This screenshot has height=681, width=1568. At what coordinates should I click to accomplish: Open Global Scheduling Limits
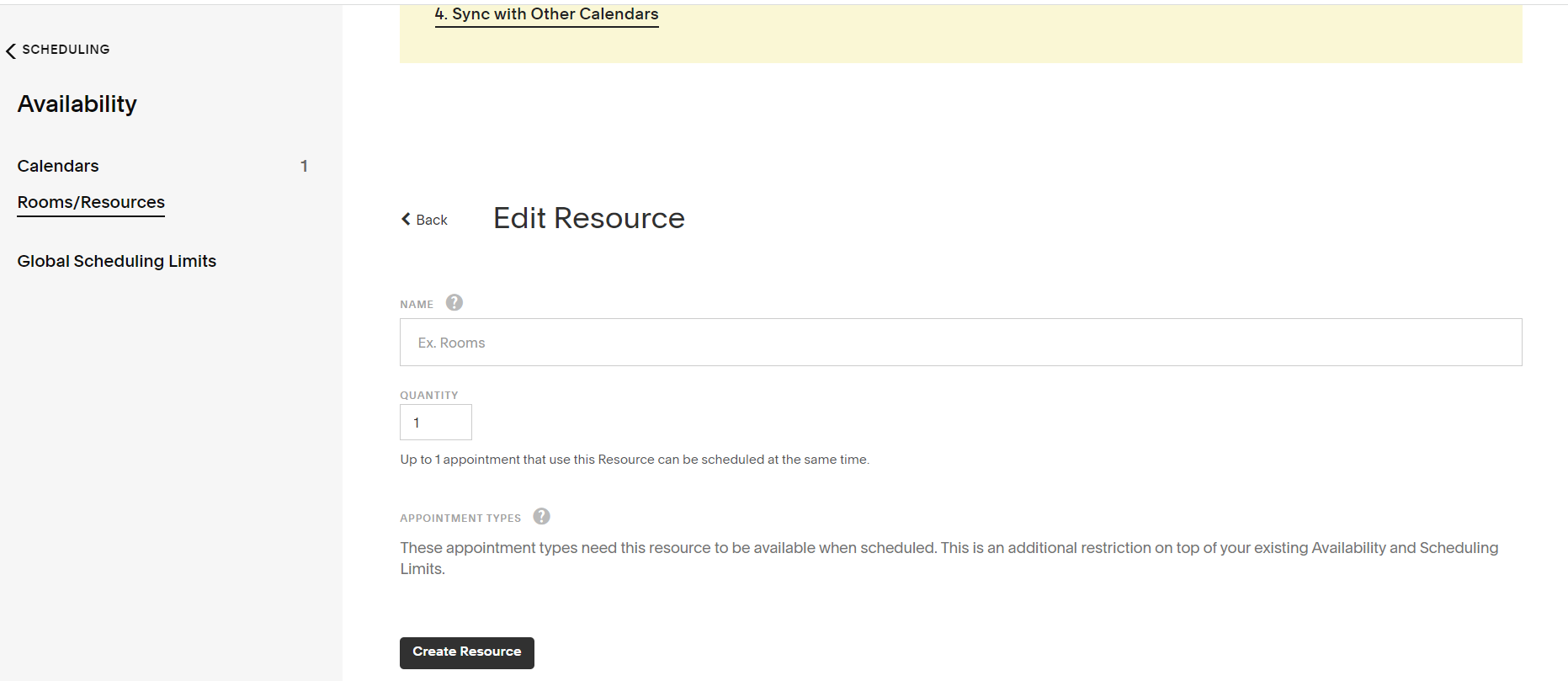(x=117, y=261)
